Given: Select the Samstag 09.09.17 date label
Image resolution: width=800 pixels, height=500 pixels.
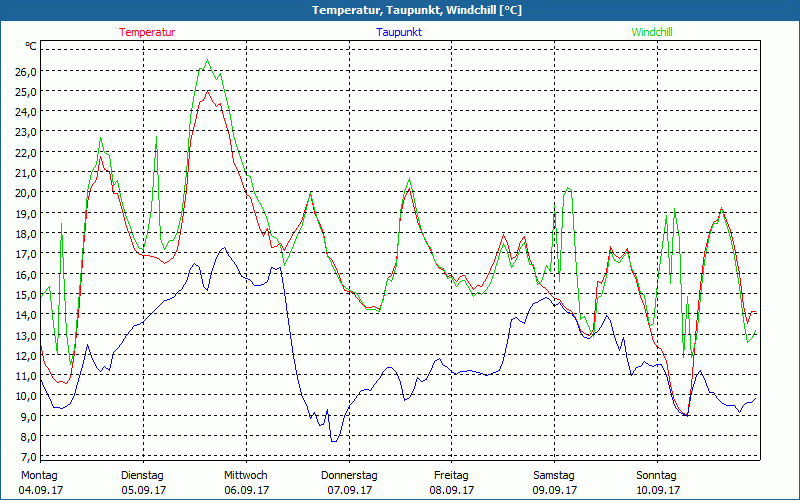Looking at the screenshot, I should pos(554,482).
